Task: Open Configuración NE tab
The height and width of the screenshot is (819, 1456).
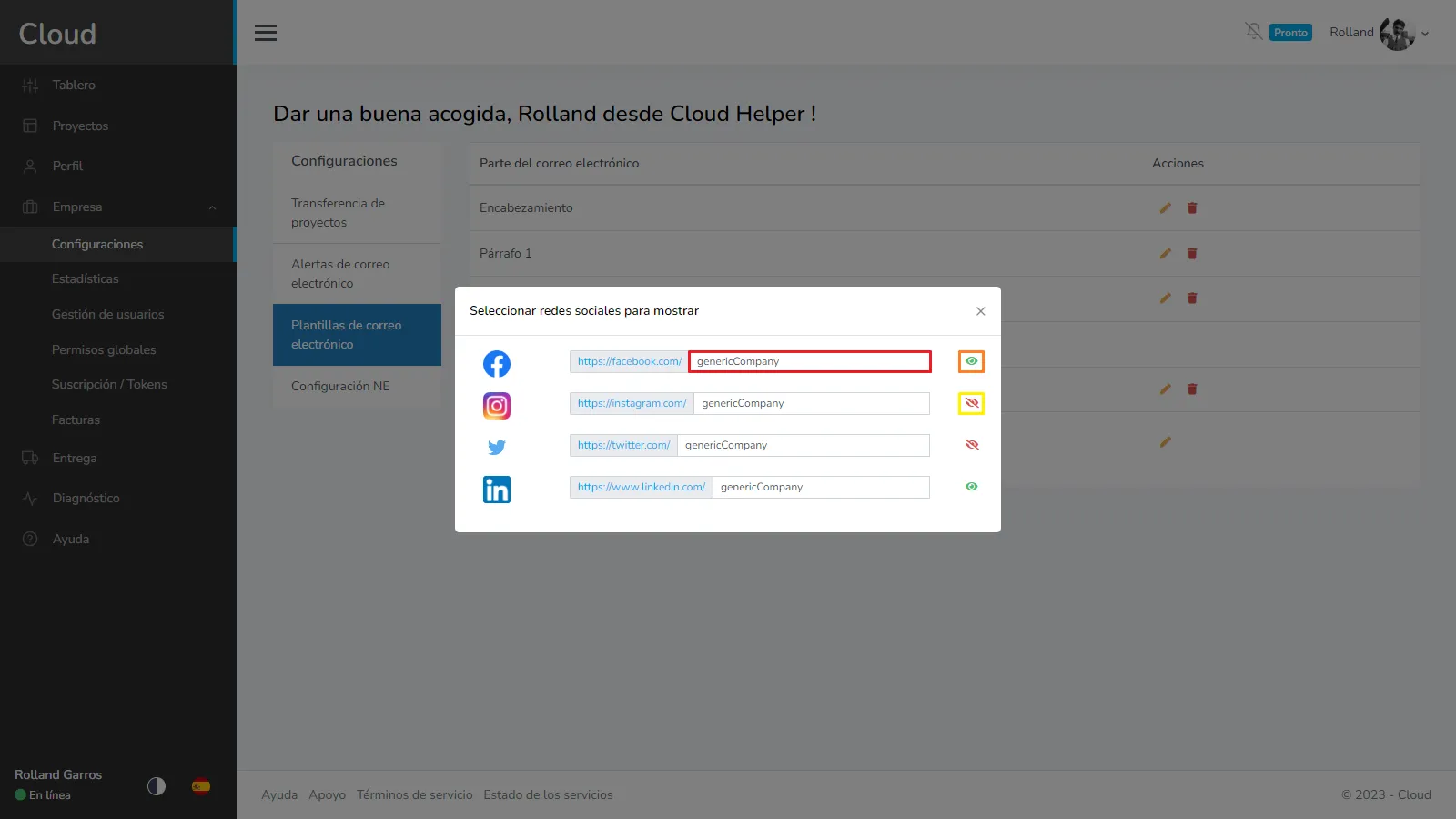Action: tap(357, 387)
